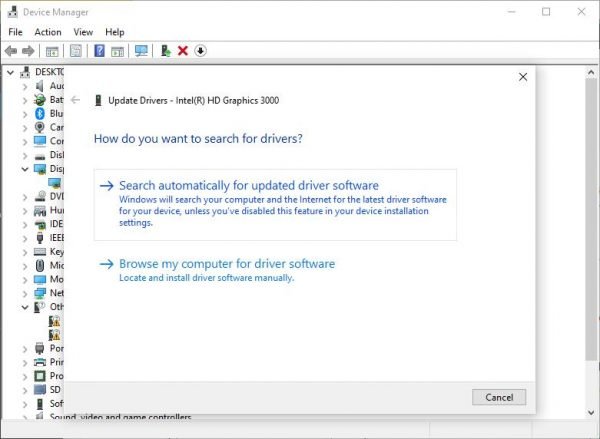Select the Disk drives category icon
Screen dimensions: 600x439
pos(40,156)
